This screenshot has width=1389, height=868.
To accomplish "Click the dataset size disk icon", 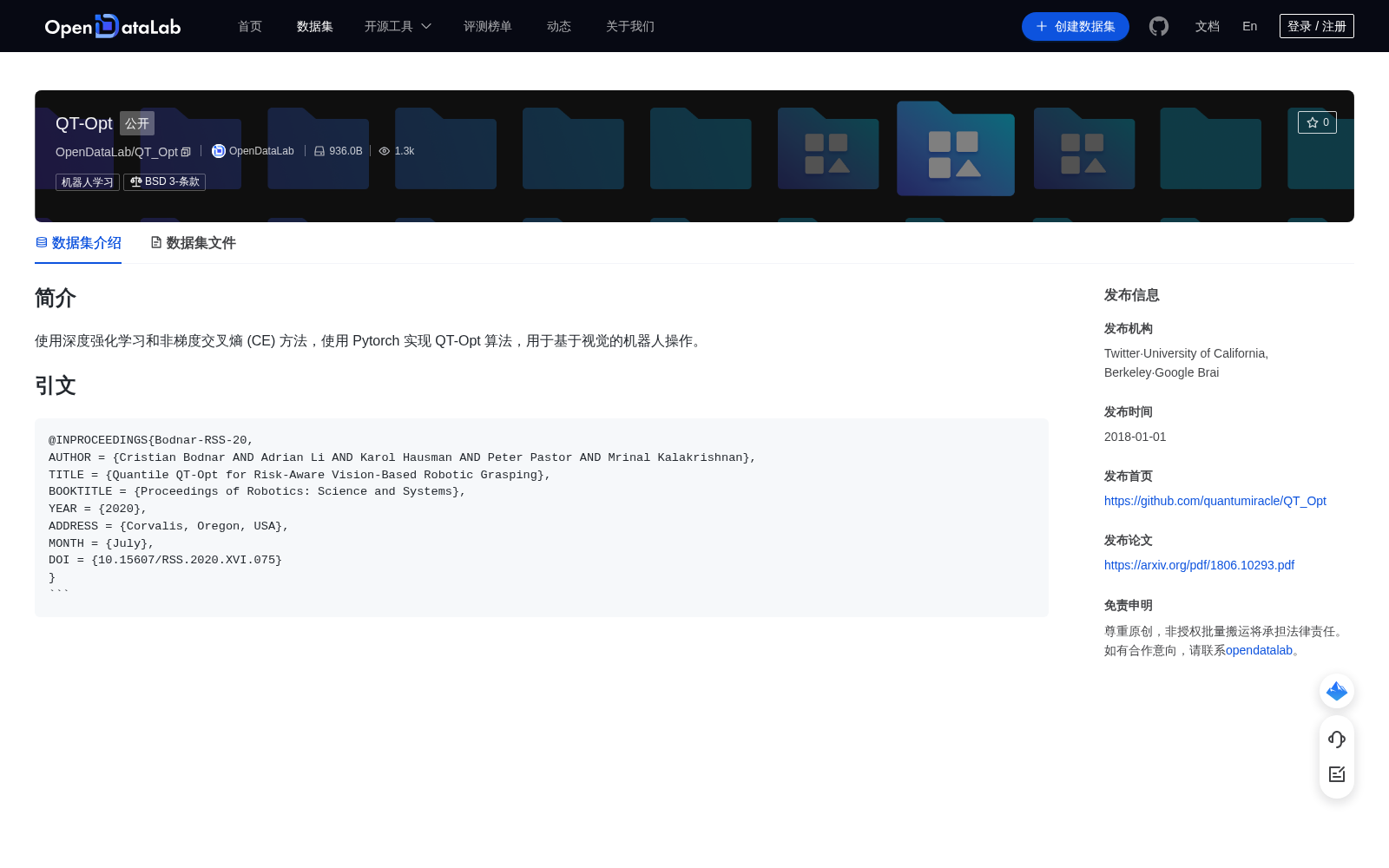I will (319, 151).
